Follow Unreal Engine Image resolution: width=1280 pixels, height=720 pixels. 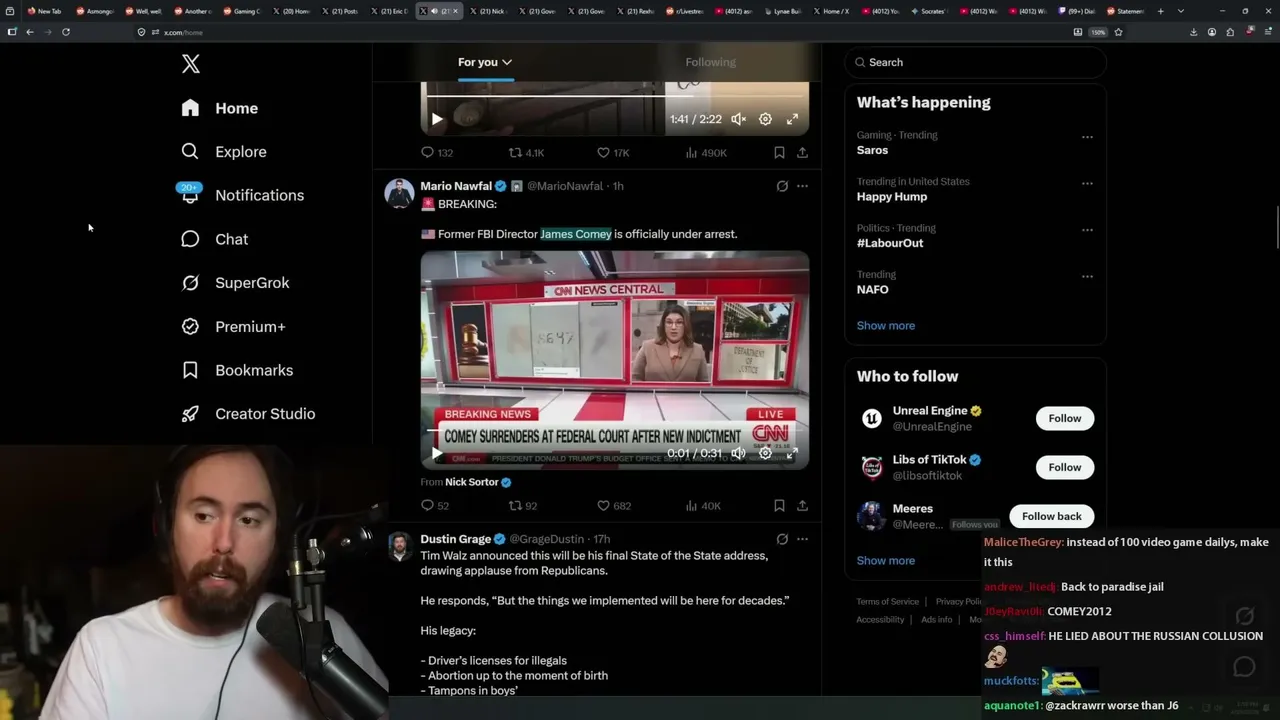1065,418
